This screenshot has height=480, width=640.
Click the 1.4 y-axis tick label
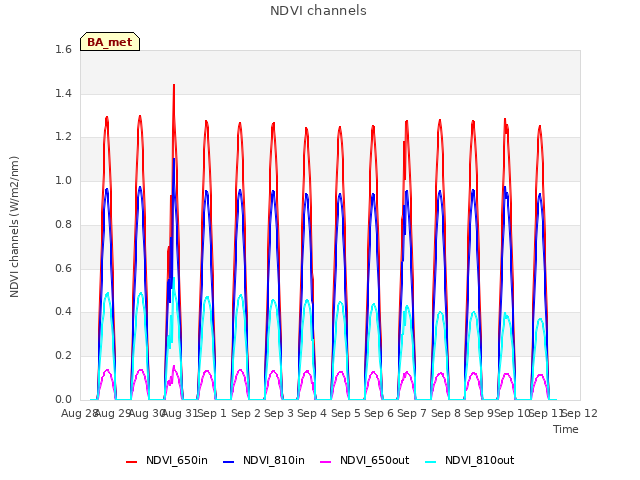(63, 93)
